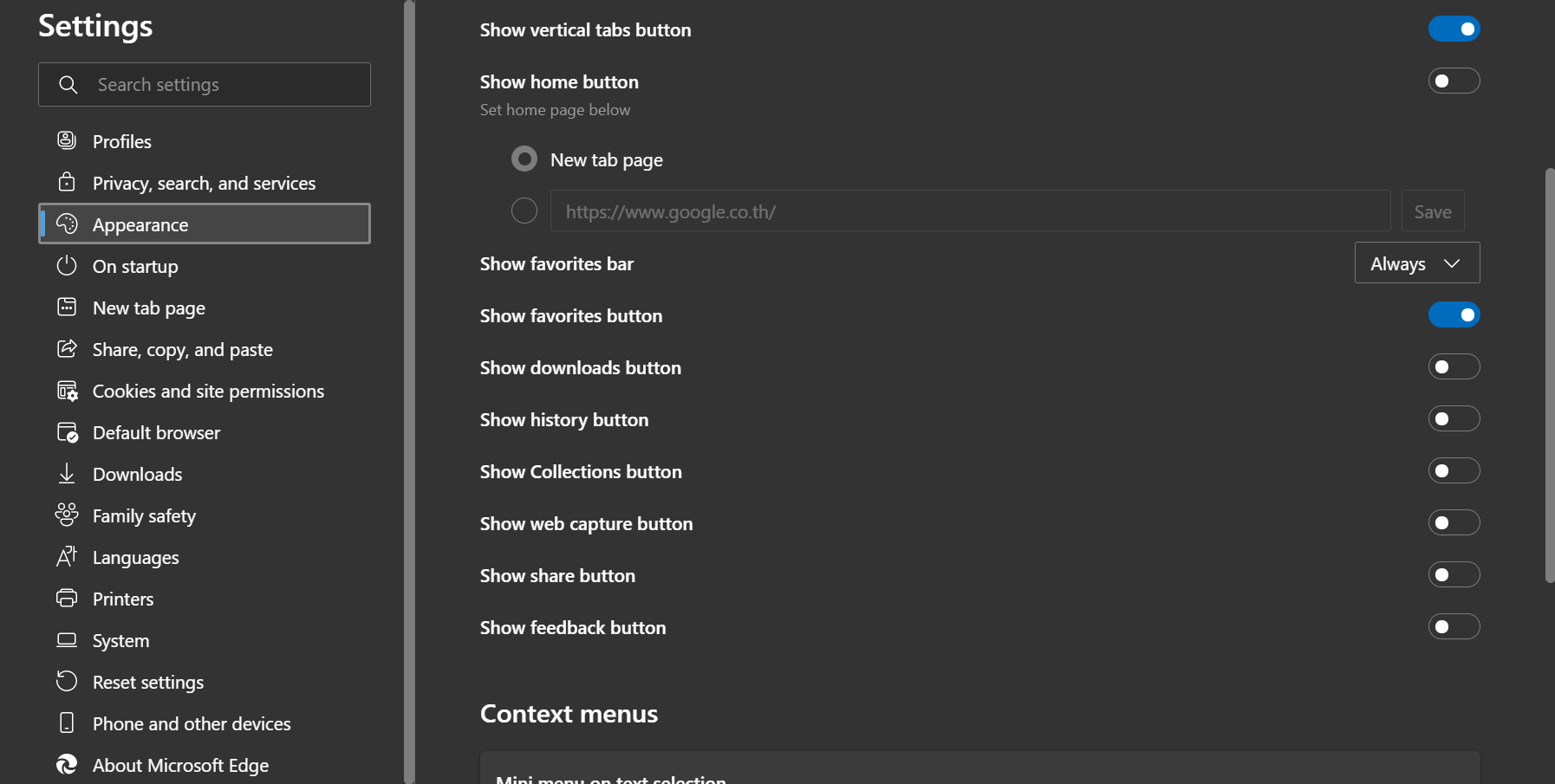
Task: Click the Default browser icon
Action: coord(67,432)
